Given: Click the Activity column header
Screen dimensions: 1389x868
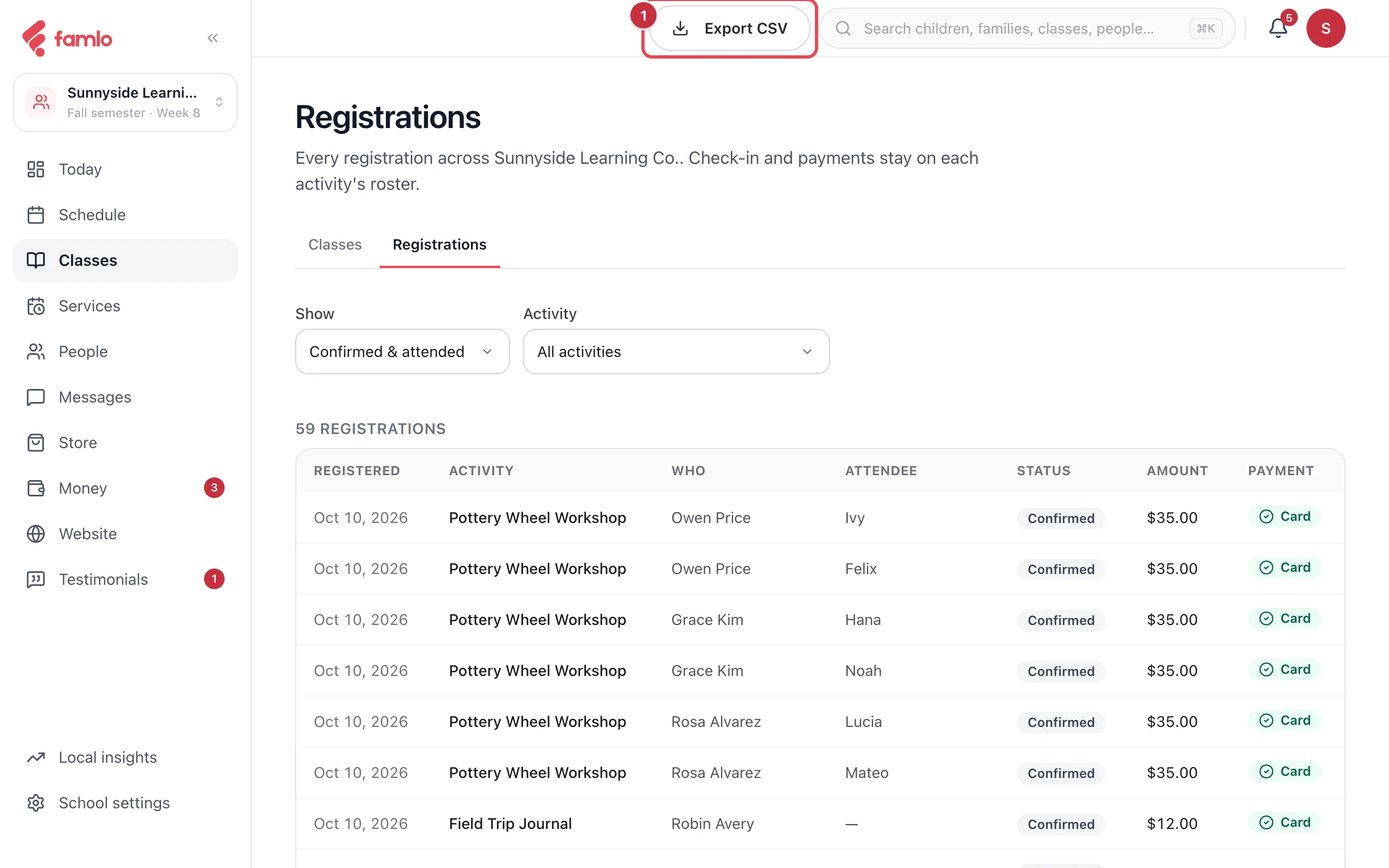Looking at the screenshot, I should click(x=482, y=471).
